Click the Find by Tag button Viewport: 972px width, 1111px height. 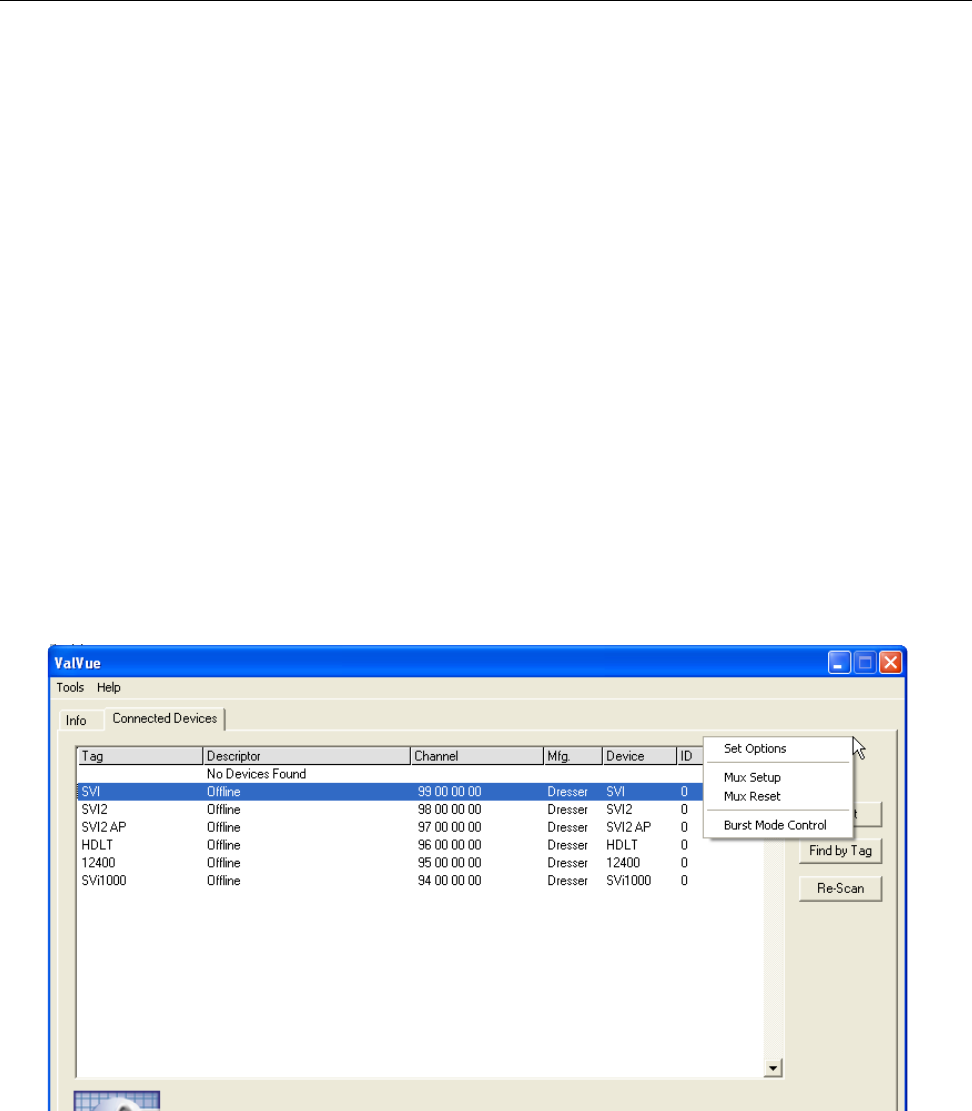840,851
